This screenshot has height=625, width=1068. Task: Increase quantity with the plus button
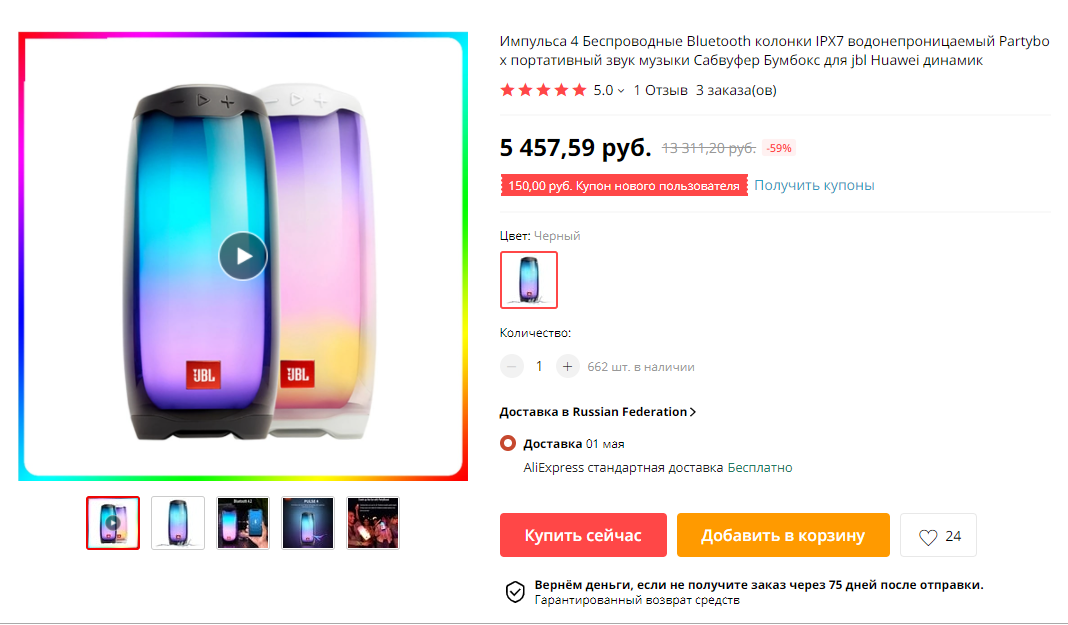pyautogui.click(x=567, y=366)
